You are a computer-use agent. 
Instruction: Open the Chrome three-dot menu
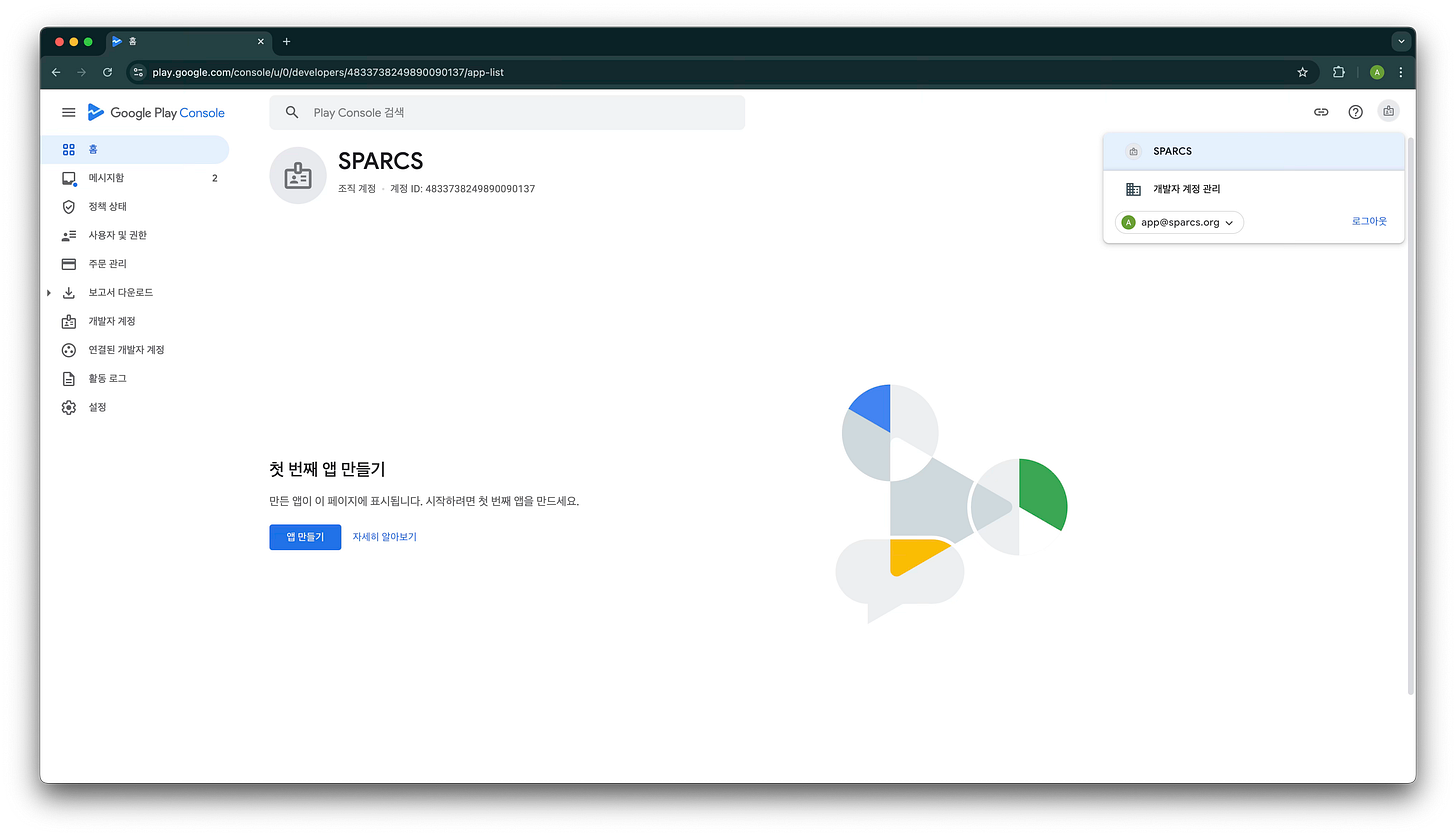pyautogui.click(x=1401, y=72)
